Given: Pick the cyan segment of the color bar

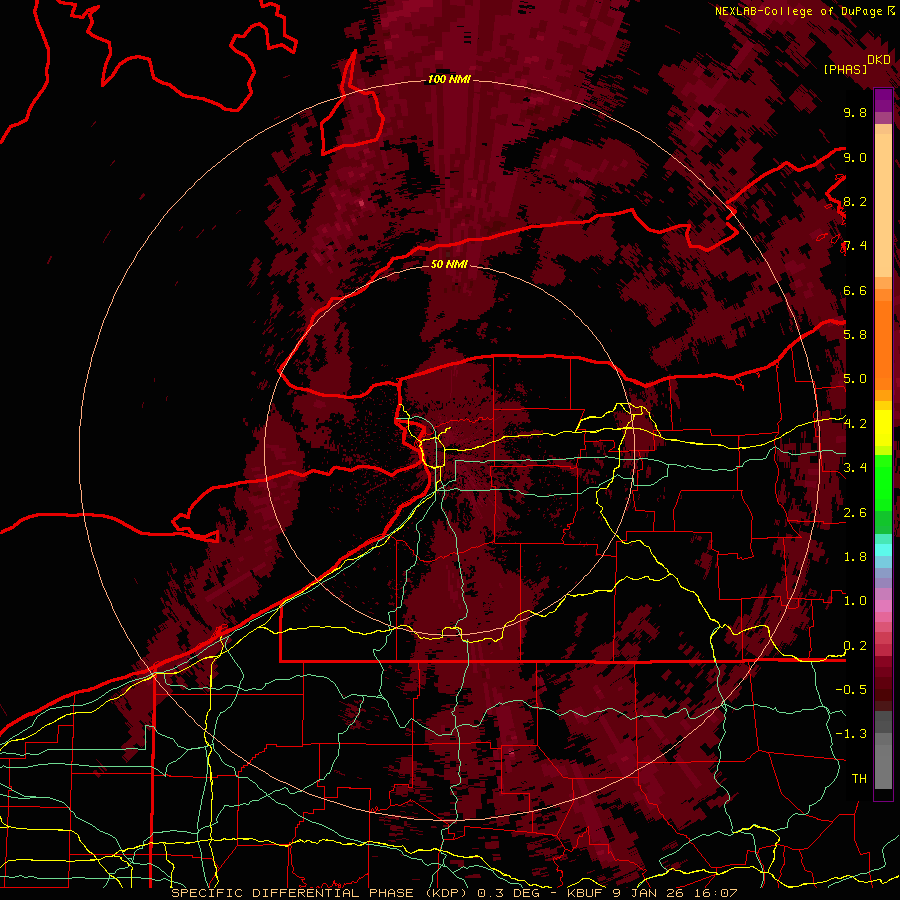Looking at the screenshot, I should [x=883, y=550].
